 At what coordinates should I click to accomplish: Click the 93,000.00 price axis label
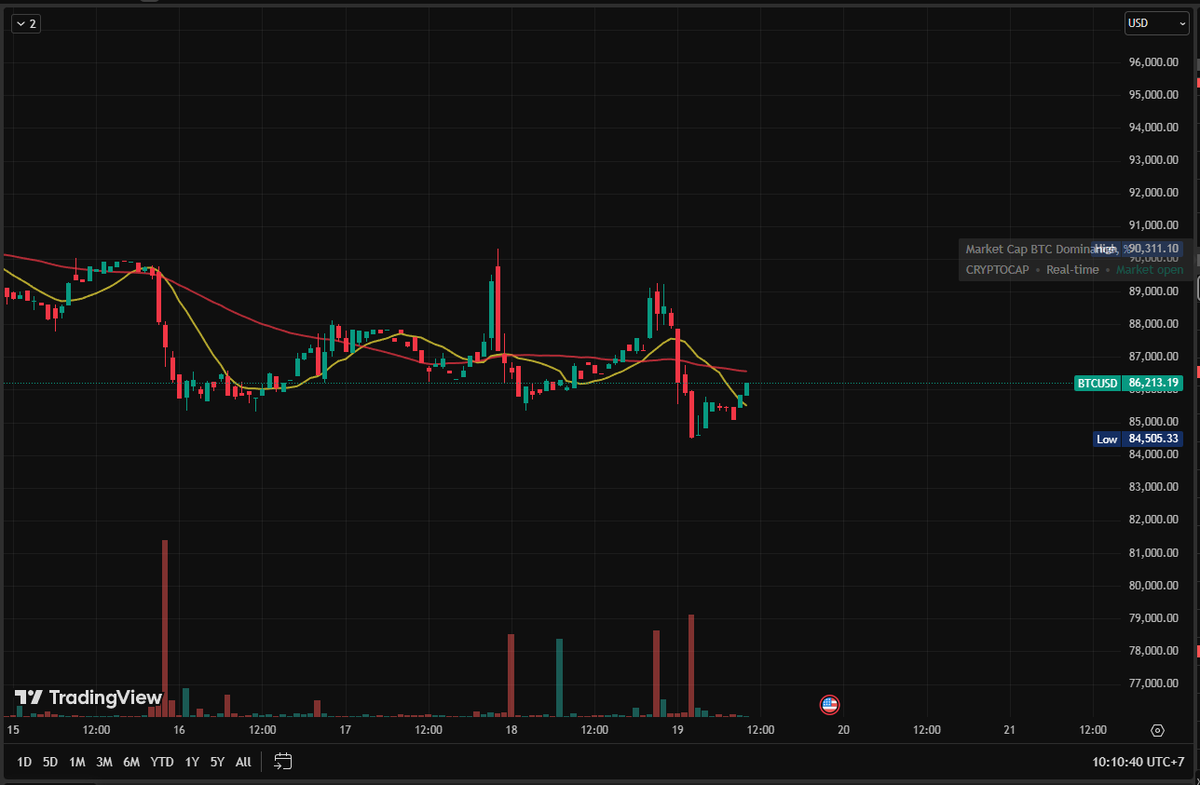[1155, 160]
